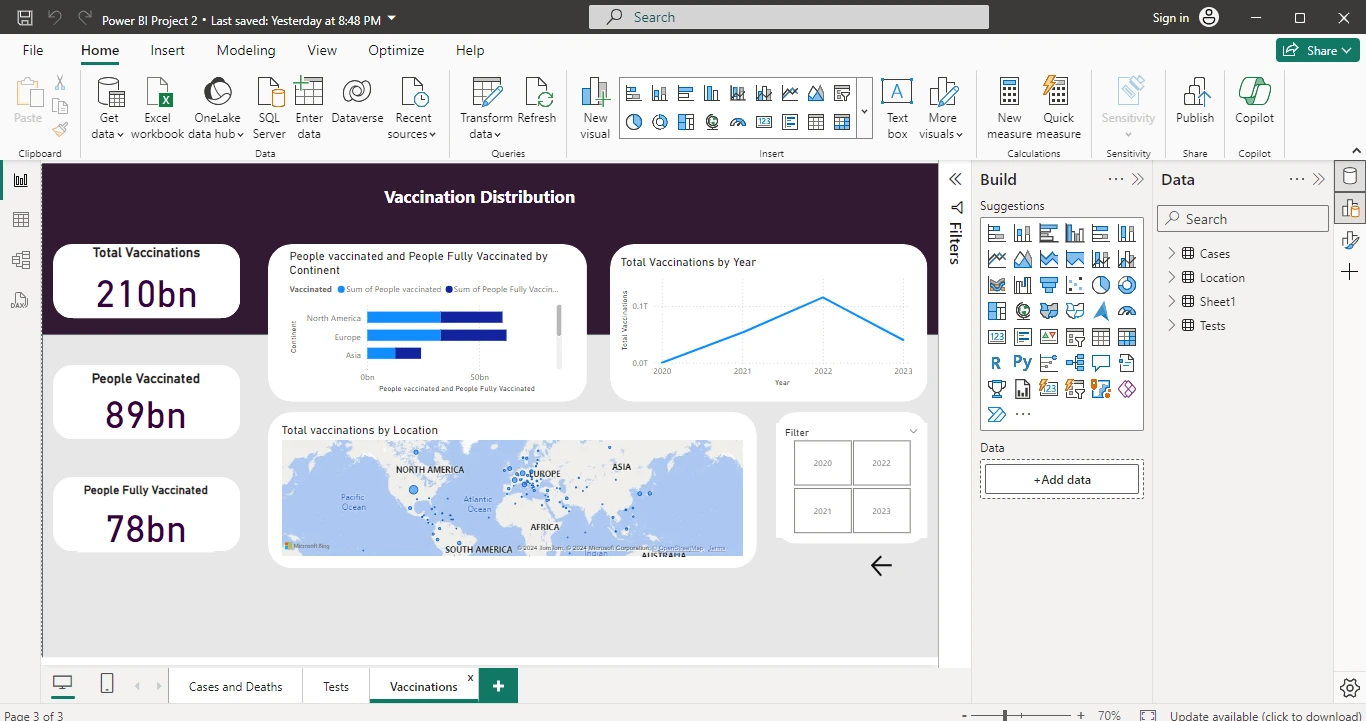This screenshot has height=721, width=1366.
Task: Expand the Filters pane
Action: tap(955, 179)
